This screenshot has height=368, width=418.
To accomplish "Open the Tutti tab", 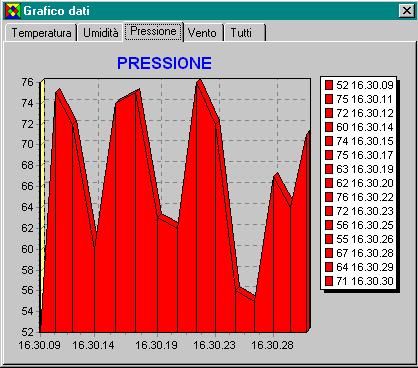I will (241, 33).
